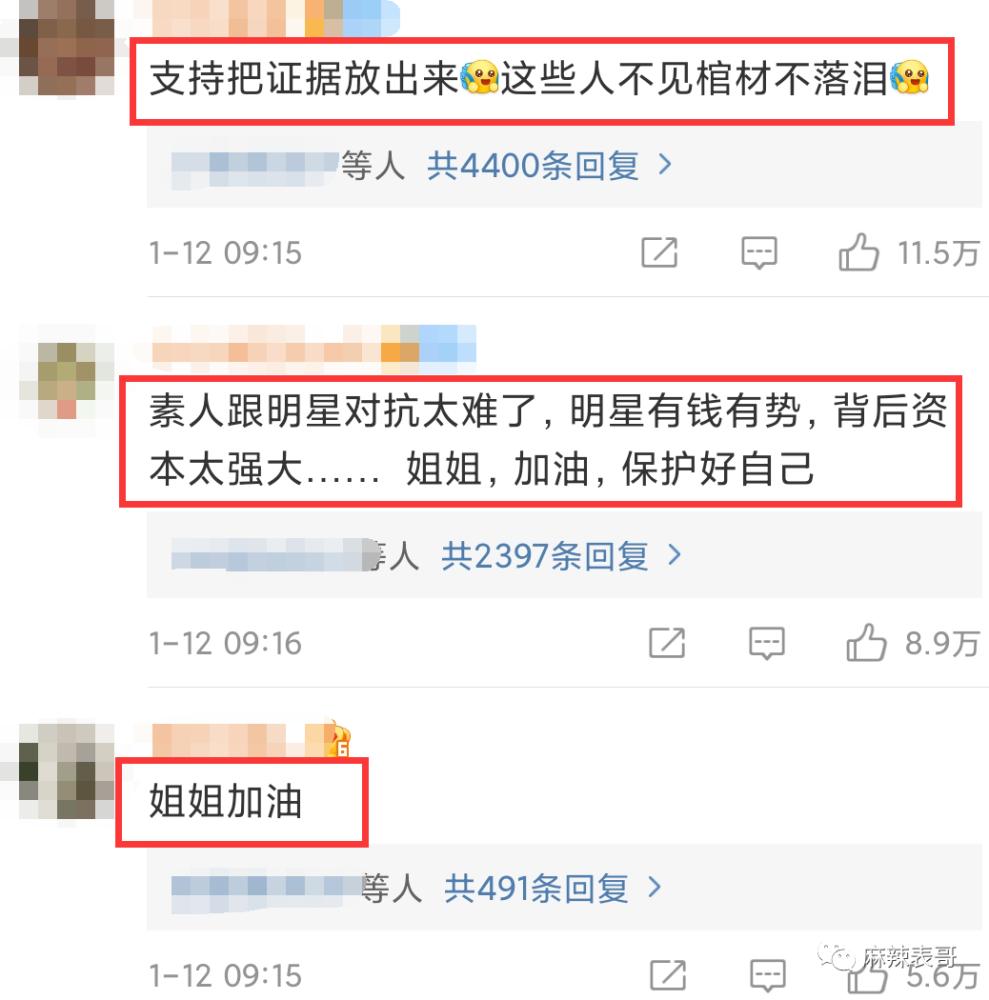Tap the reply bubble icon on the 11.5万 comment
989x1000 pixels.
759,253
